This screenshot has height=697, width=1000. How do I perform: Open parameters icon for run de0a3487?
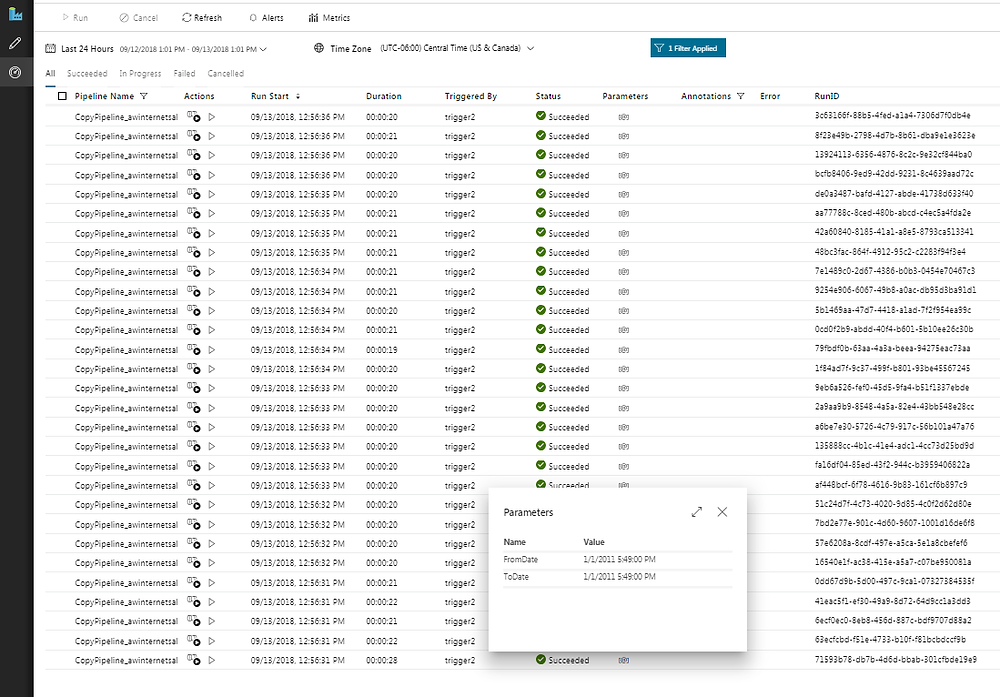point(624,194)
